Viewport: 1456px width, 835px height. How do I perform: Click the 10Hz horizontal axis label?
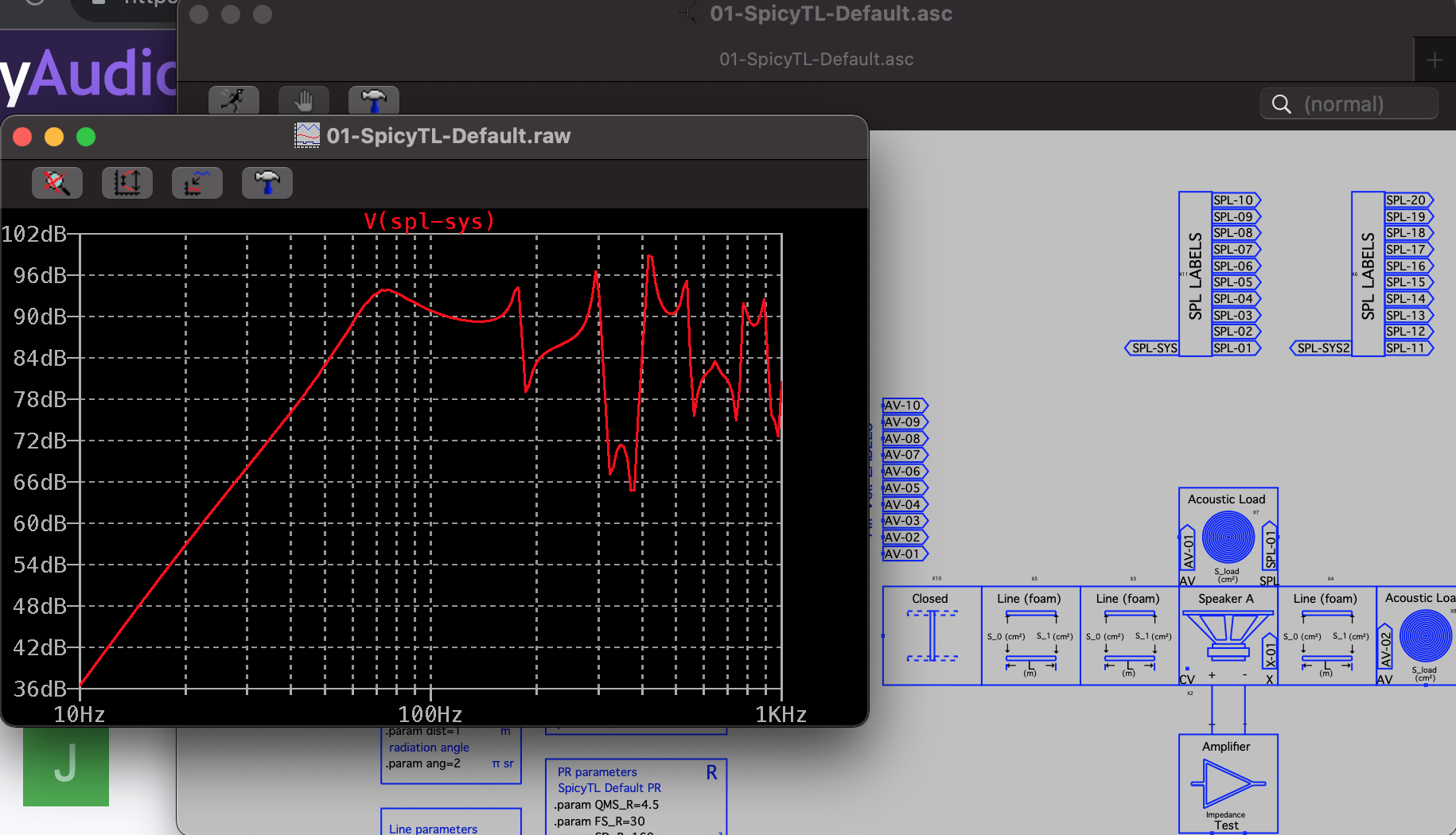tap(79, 714)
